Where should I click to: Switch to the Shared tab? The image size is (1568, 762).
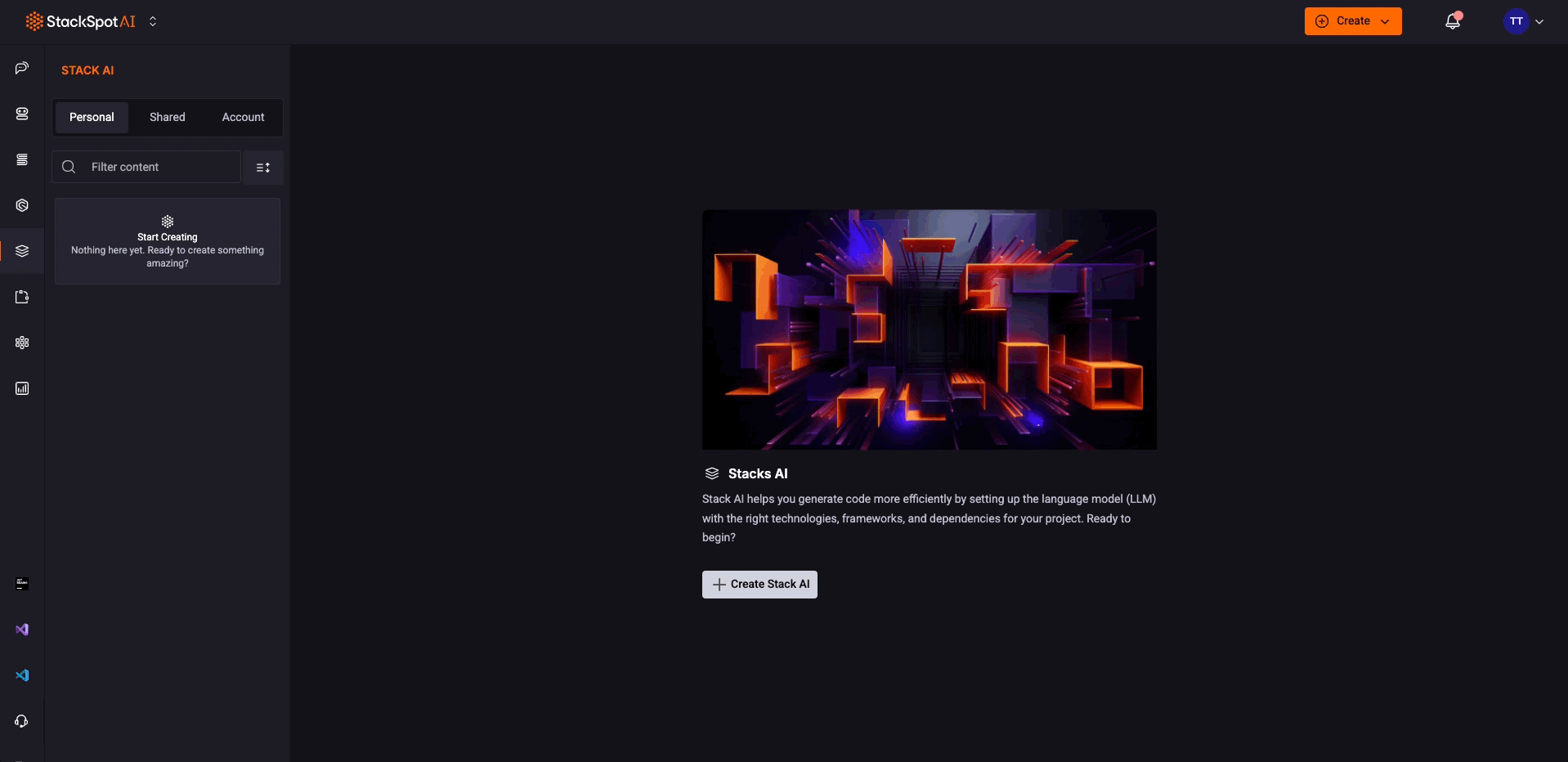[x=167, y=117]
